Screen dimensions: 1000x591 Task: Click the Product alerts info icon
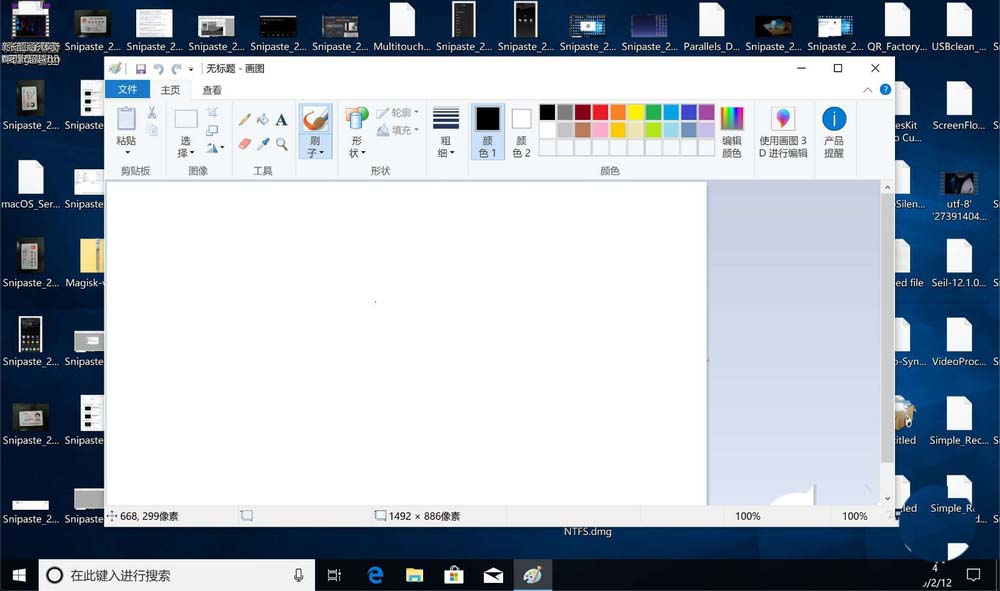(833, 130)
